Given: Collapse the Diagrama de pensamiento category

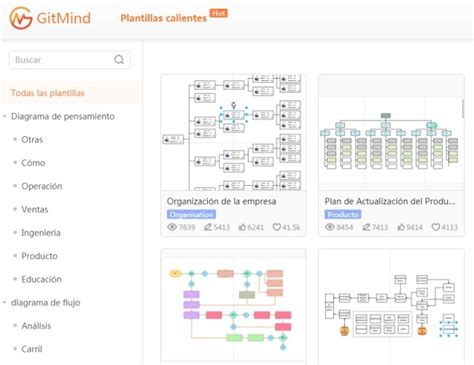Looking at the screenshot, I should pos(5,116).
